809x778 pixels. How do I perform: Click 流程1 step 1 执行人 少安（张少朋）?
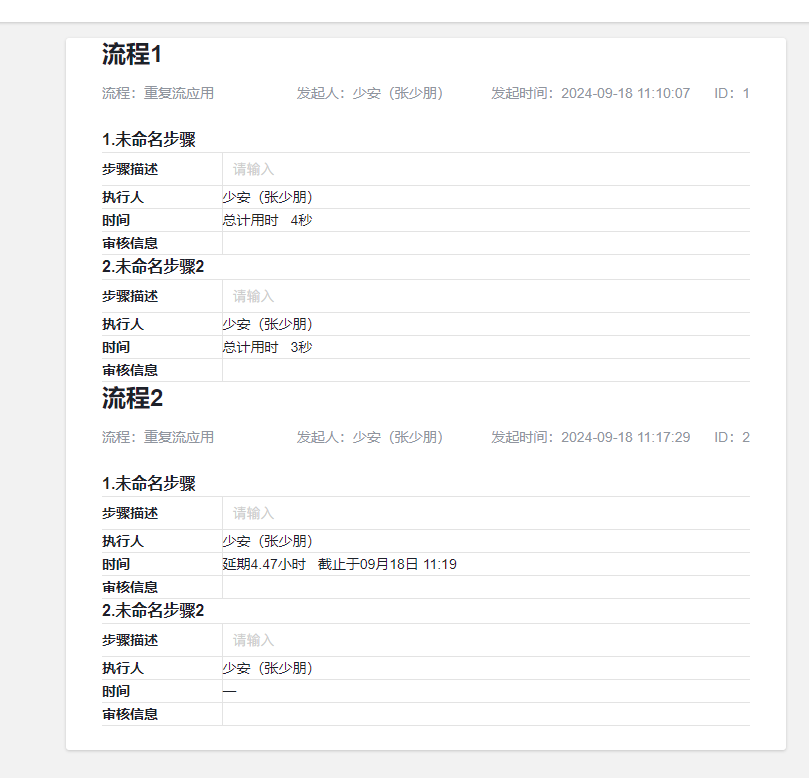(x=267, y=197)
